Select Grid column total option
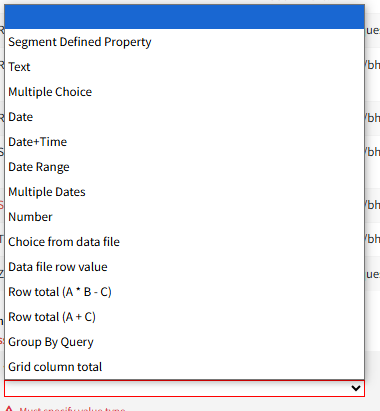This screenshot has width=380, height=411. point(184,367)
